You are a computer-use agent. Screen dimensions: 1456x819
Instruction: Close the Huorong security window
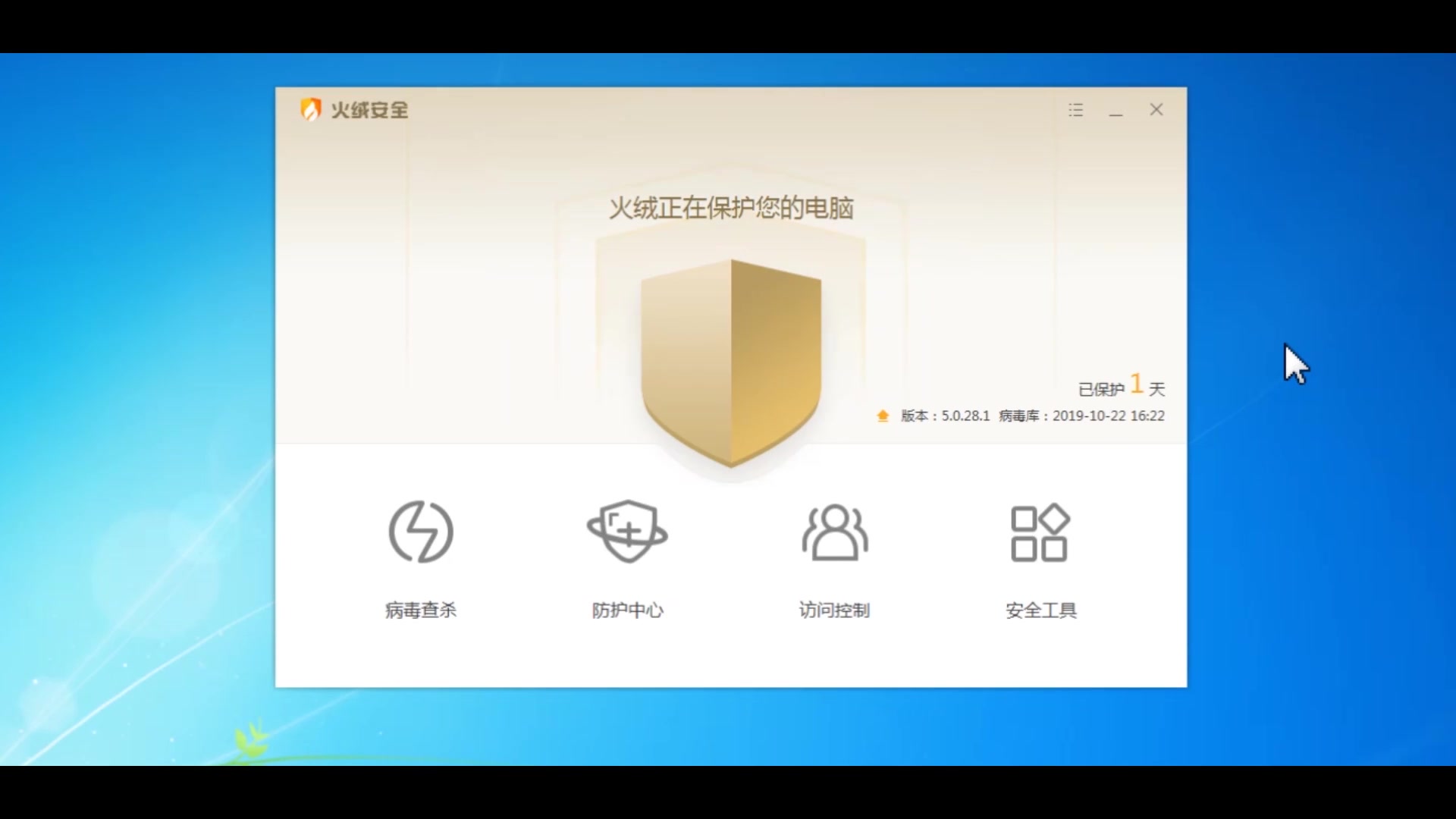[x=1156, y=110]
